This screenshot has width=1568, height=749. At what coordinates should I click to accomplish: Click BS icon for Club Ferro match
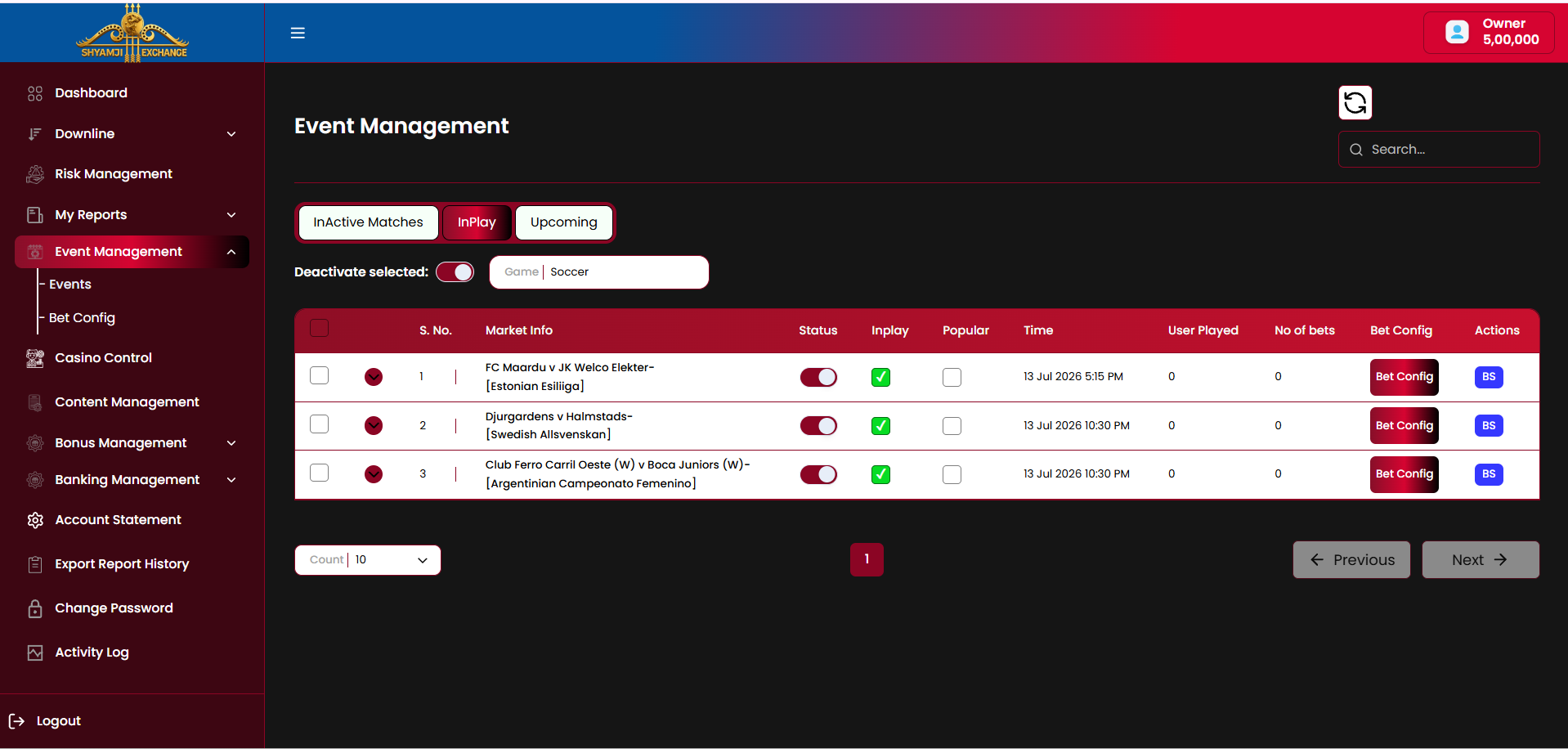click(x=1489, y=474)
